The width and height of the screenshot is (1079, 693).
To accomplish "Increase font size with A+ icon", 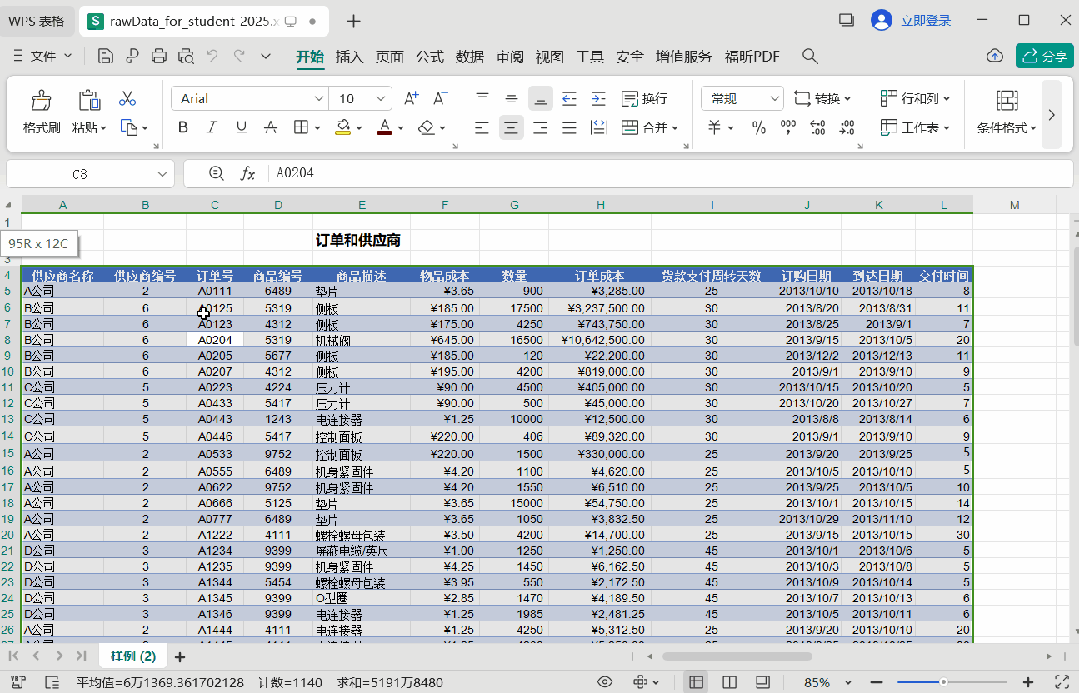I will point(411,98).
